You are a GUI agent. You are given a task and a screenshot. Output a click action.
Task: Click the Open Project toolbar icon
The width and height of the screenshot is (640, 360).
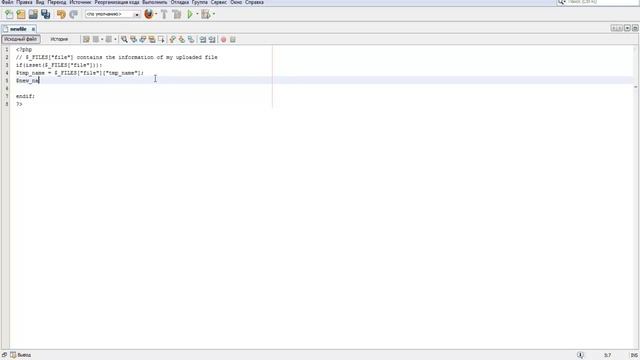(33, 14)
